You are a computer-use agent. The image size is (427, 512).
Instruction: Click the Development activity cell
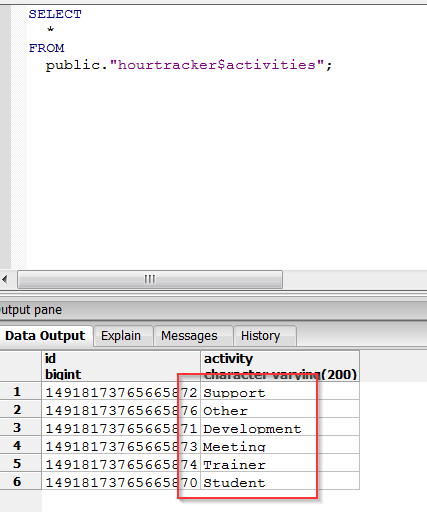coord(280,427)
